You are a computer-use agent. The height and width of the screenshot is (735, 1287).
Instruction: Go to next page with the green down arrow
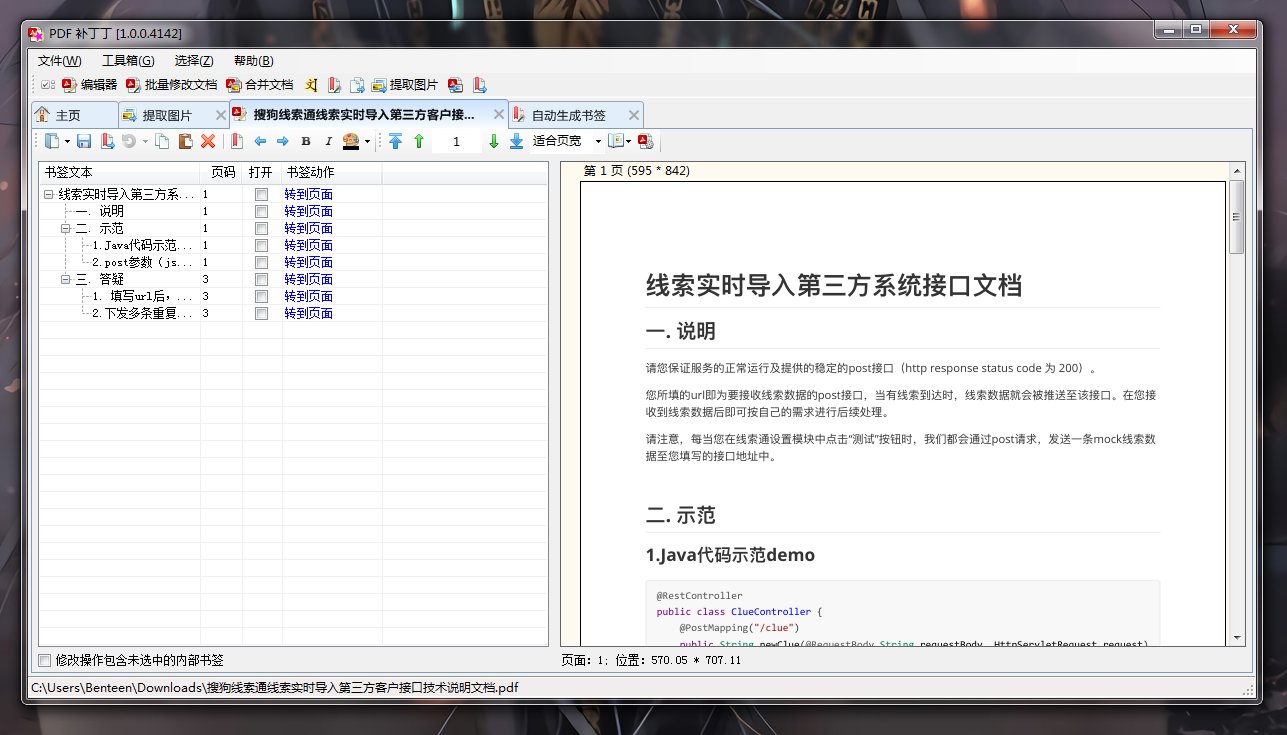tap(493, 142)
